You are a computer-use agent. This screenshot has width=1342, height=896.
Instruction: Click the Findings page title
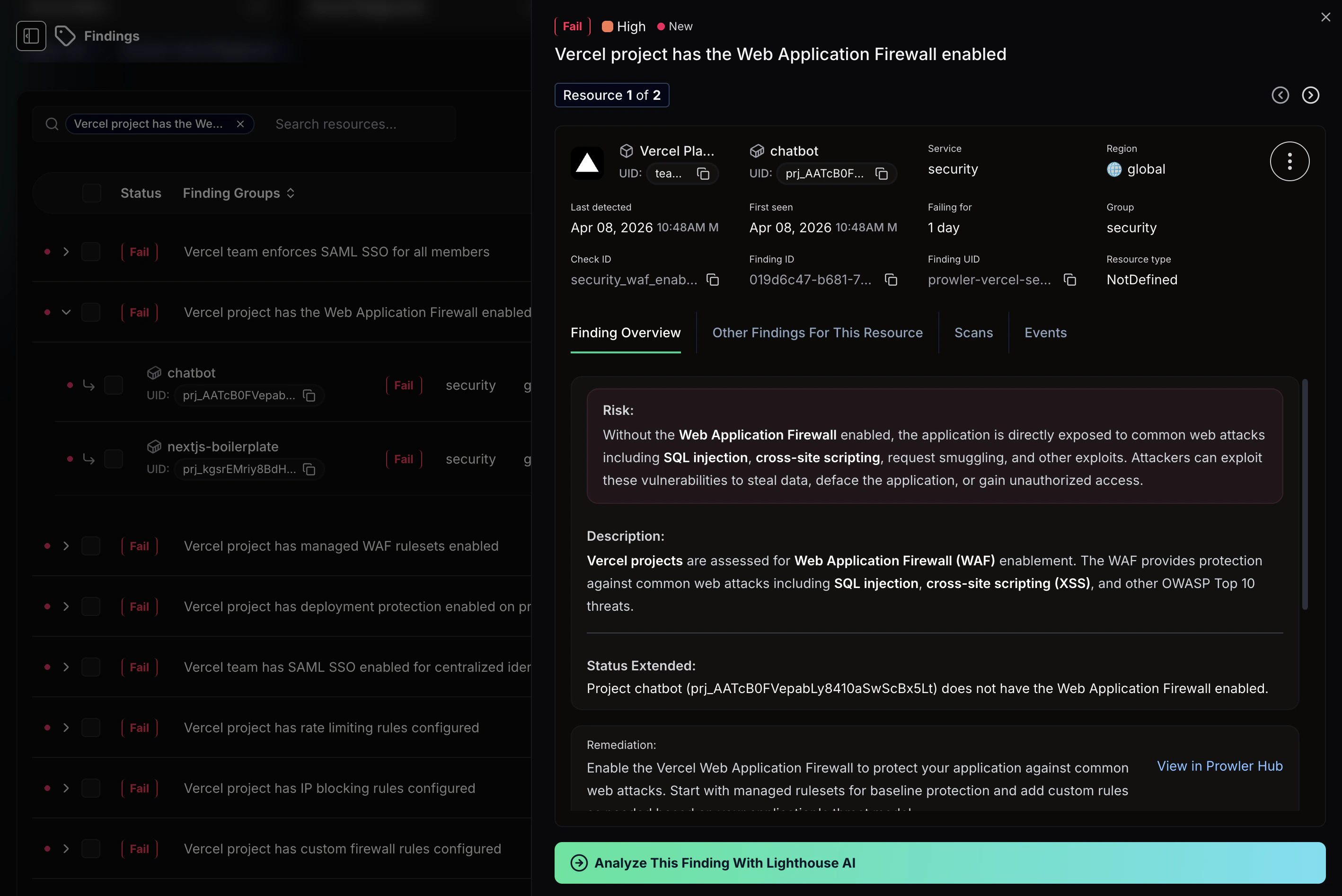(x=112, y=36)
